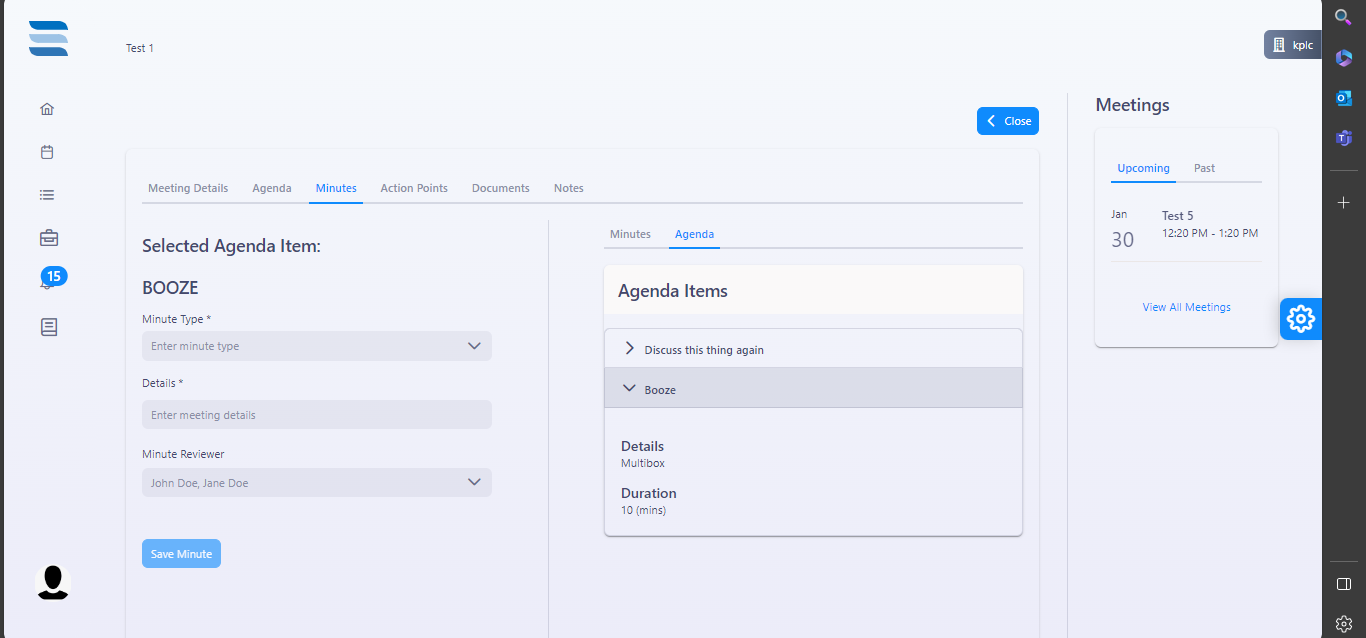Click the user avatar profile picture

point(53,582)
